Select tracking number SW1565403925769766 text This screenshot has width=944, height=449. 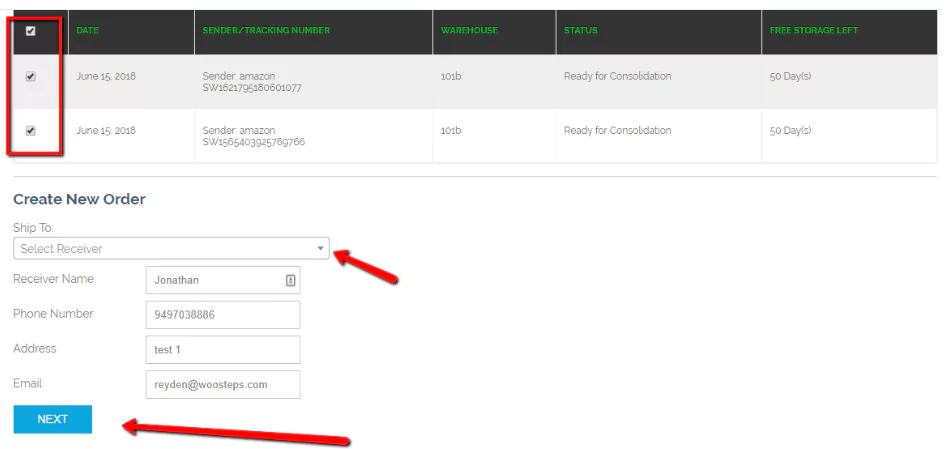pyautogui.click(x=254, y=142)
